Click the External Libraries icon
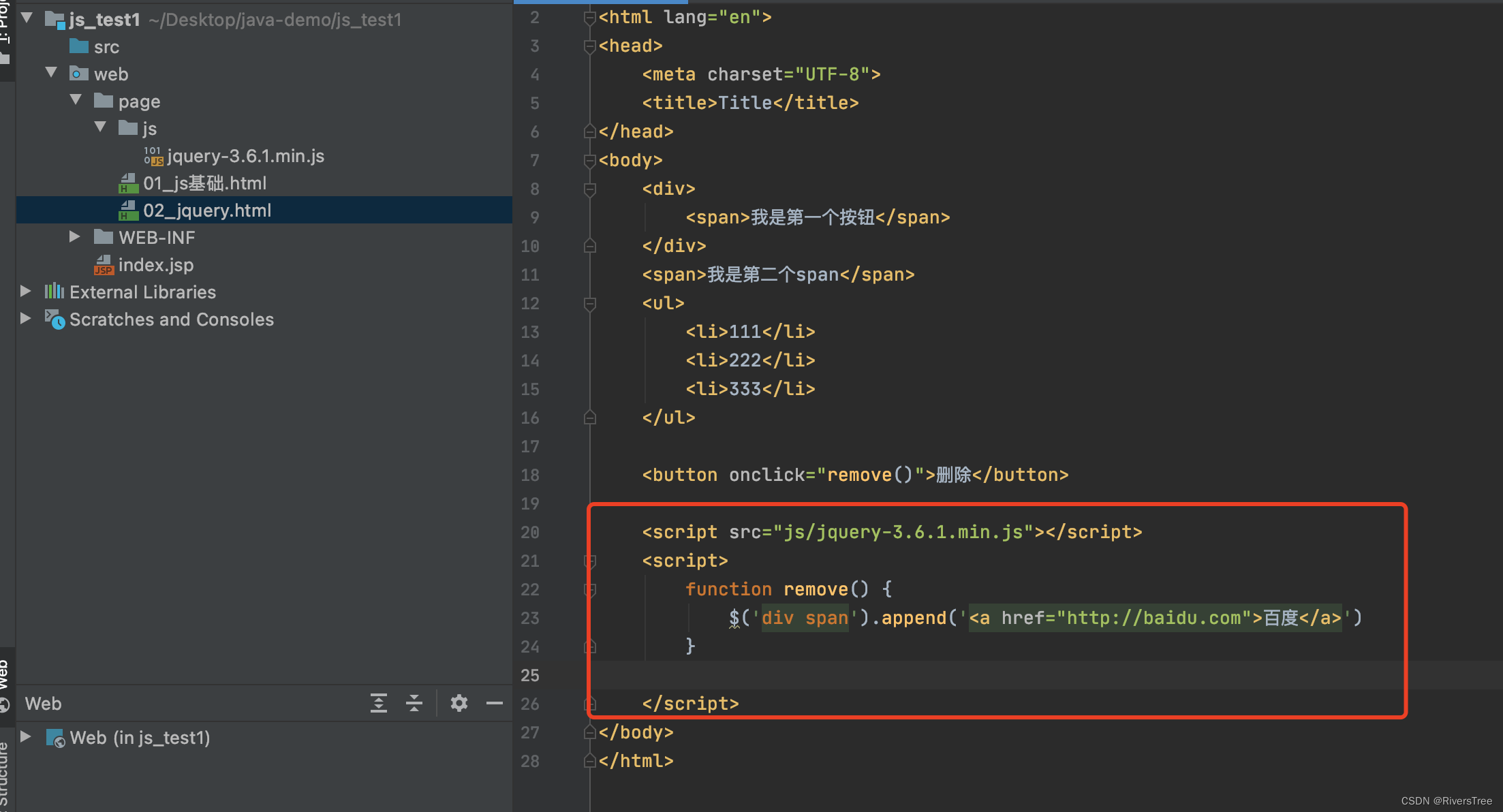The height and width of the screenshot is (812, 1503). tap(55, 292)
